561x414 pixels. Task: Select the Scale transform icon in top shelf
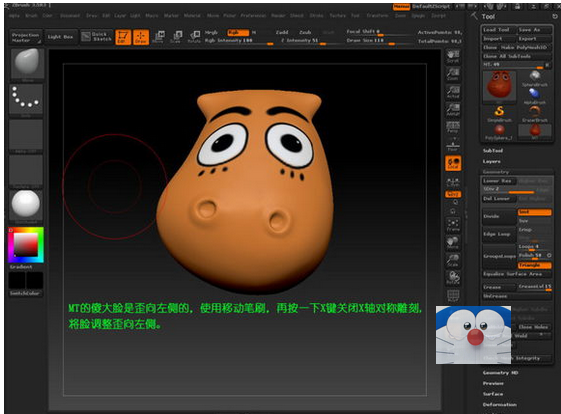176,36
